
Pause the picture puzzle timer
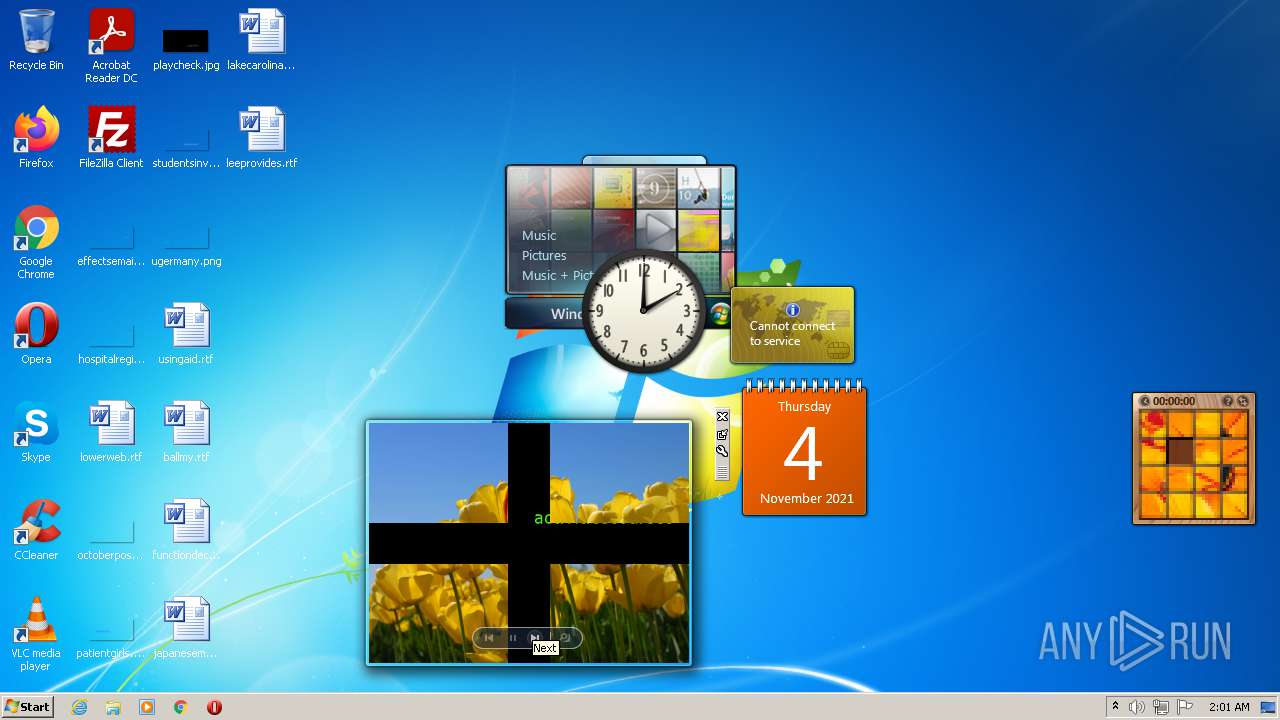[x=1145, y=401]
